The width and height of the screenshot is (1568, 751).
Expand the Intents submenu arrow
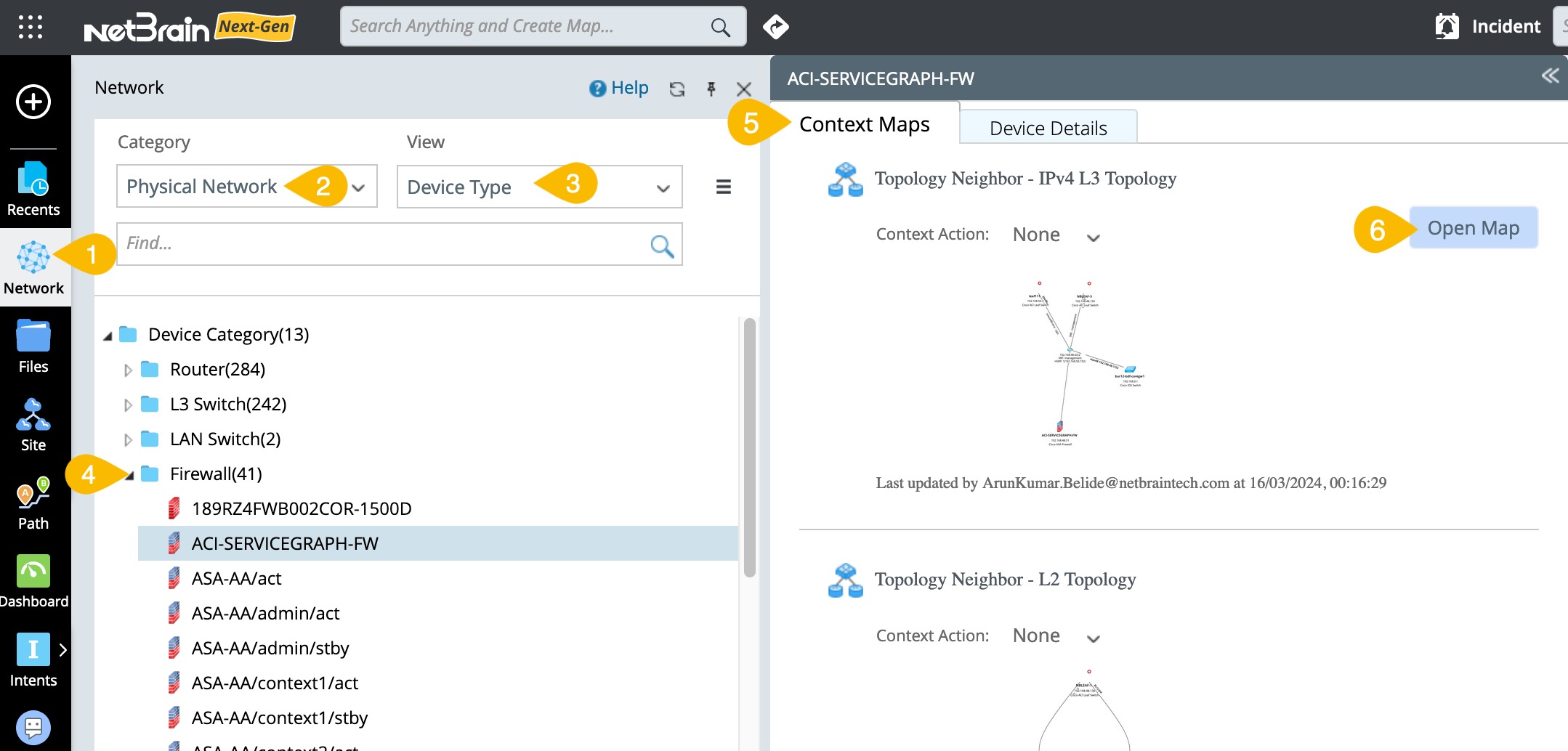point(62,649)
